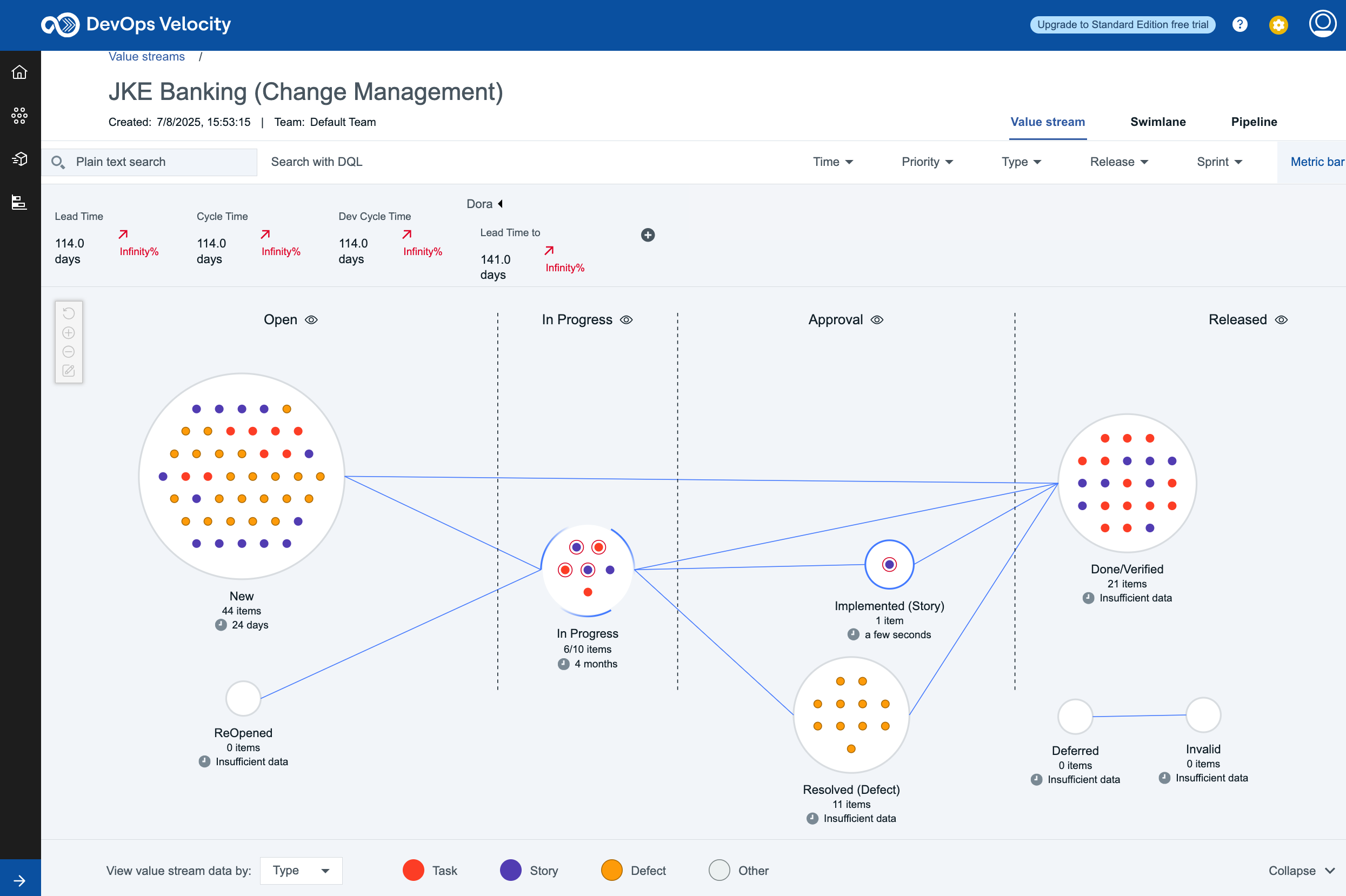This screenshot has width=1346, height=896.
Task: Open the user profile icon
Action: tap(1323, 24)
